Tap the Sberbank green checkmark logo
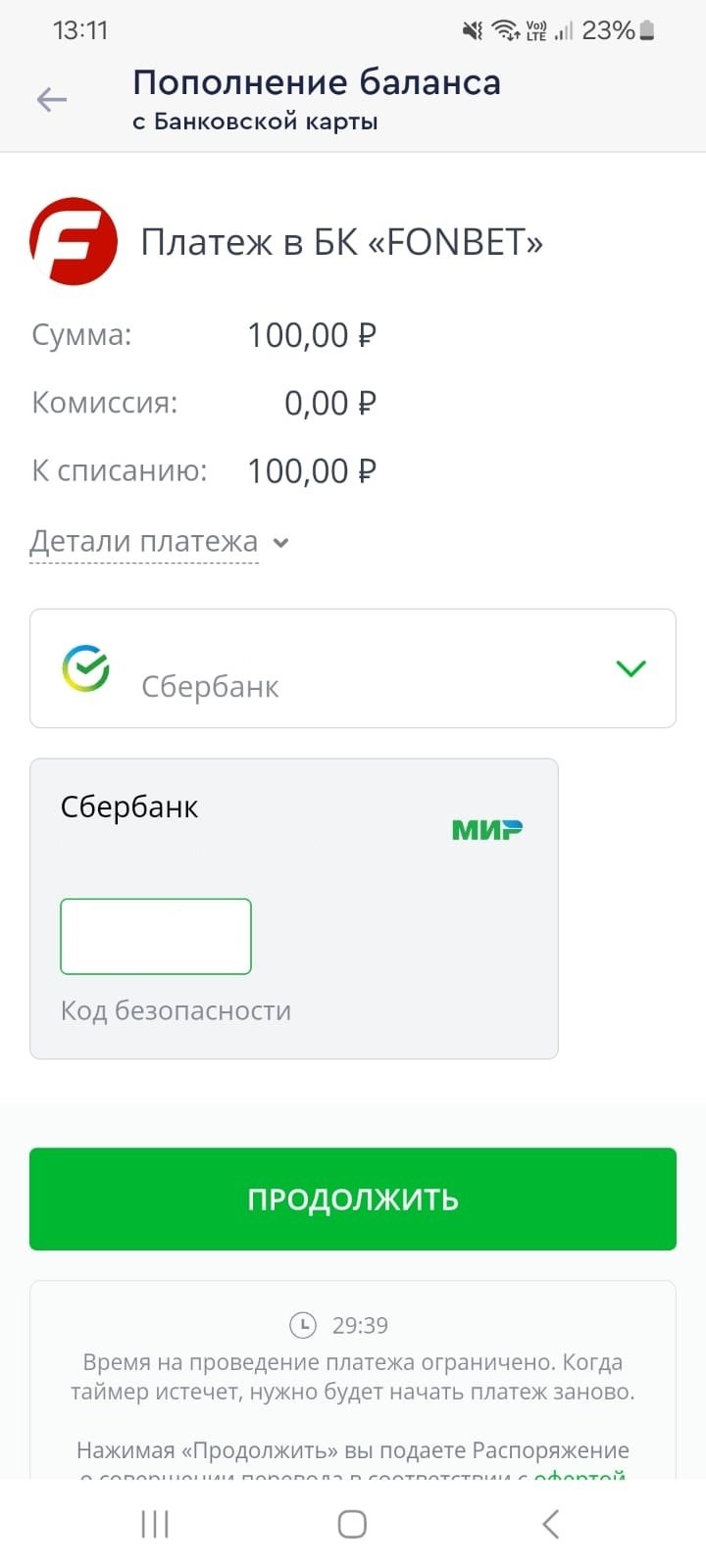The width and height of the screenshot is (706, 1568). tap(86, 668)
